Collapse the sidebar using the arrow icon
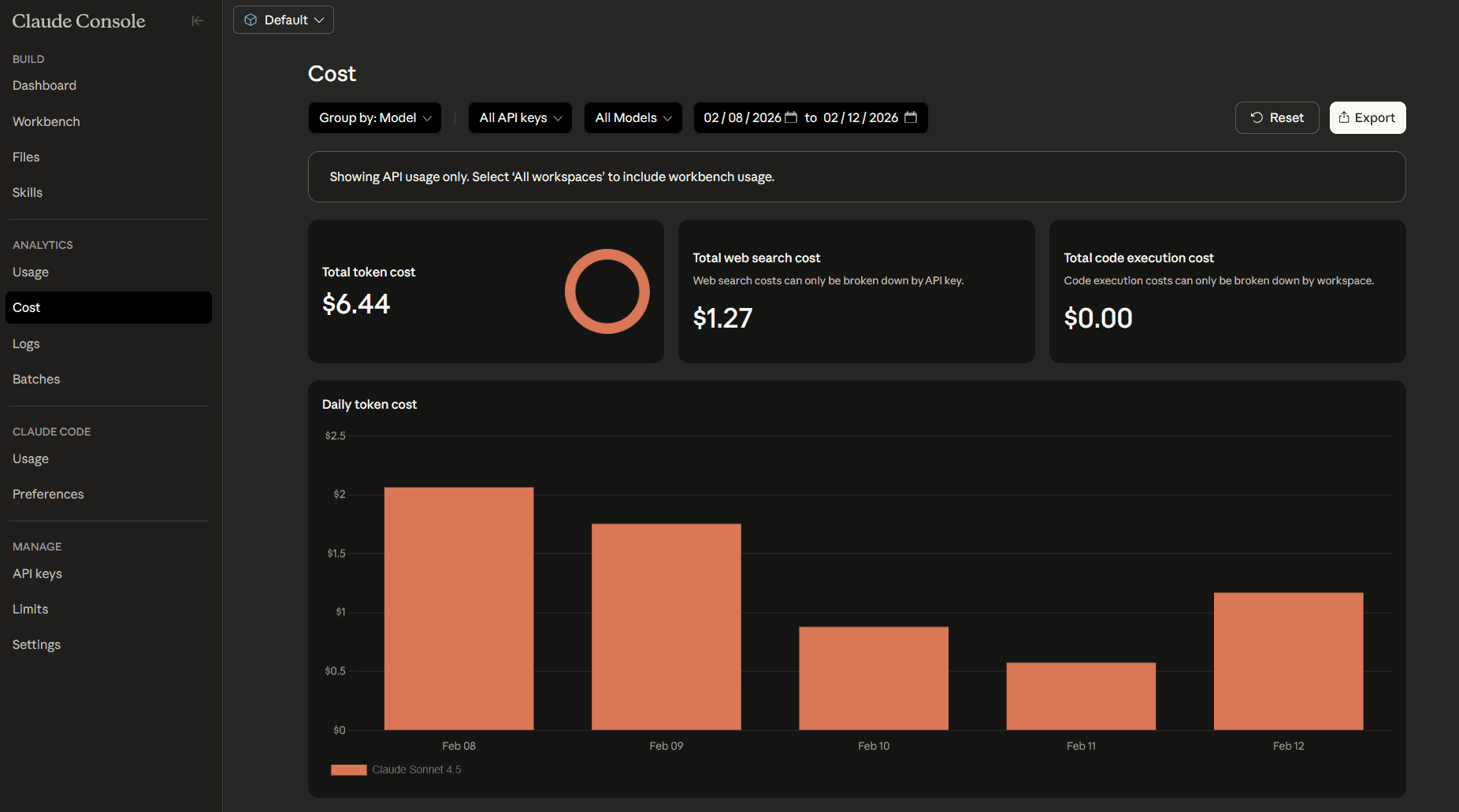The height and width of the screenshot is (812, 1459). click(198, 20)
